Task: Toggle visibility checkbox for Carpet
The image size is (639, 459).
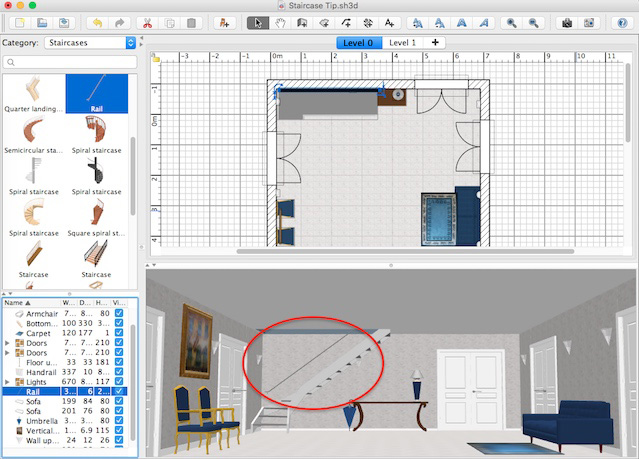Action: click(119, 333)
